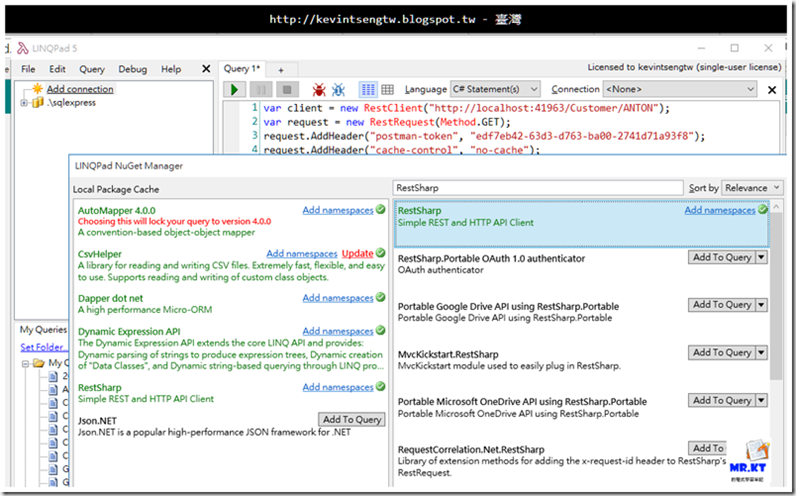This screenshot has width=796, height=496.
Task: Select the RestSharp search result row
Action: click(x=581, y=223)
